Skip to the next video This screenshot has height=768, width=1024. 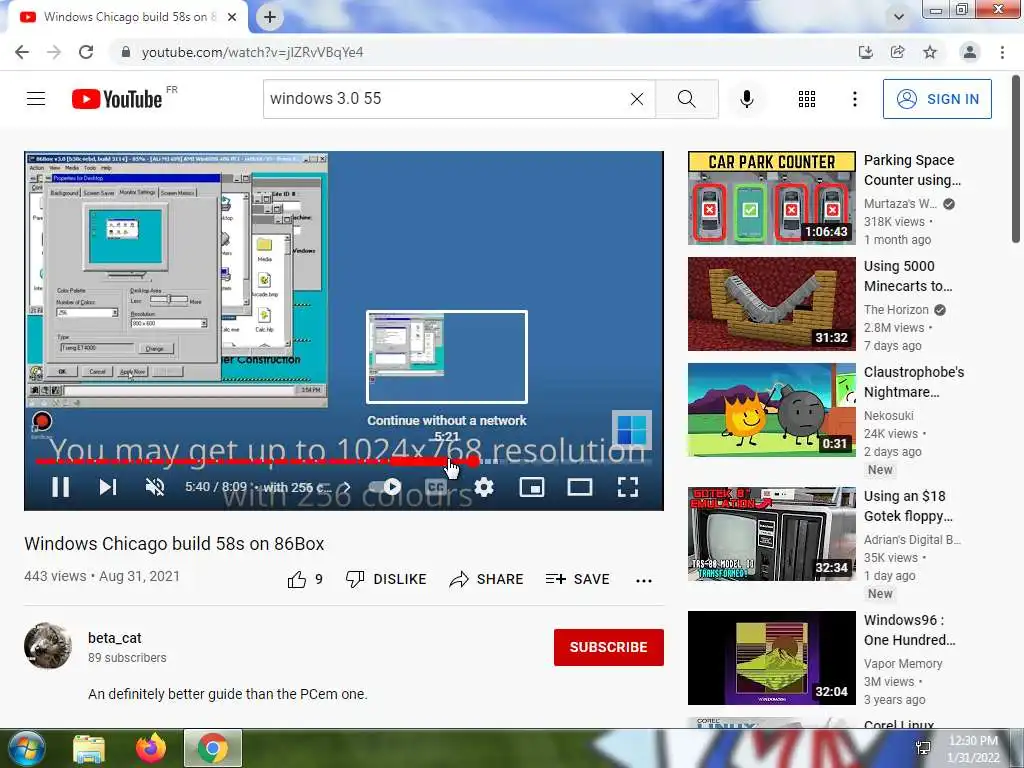click(x=108, y=487)
